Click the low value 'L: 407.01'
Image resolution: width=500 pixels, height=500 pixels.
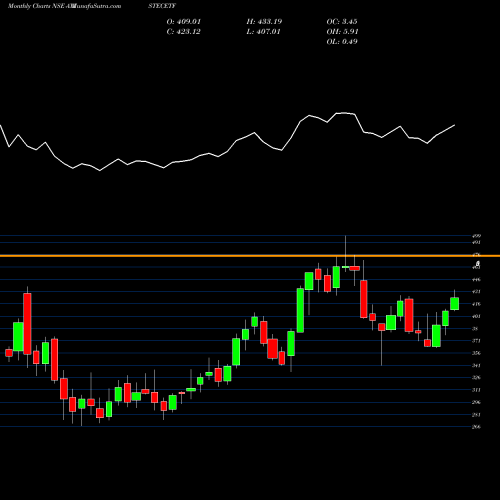[264, 32]
